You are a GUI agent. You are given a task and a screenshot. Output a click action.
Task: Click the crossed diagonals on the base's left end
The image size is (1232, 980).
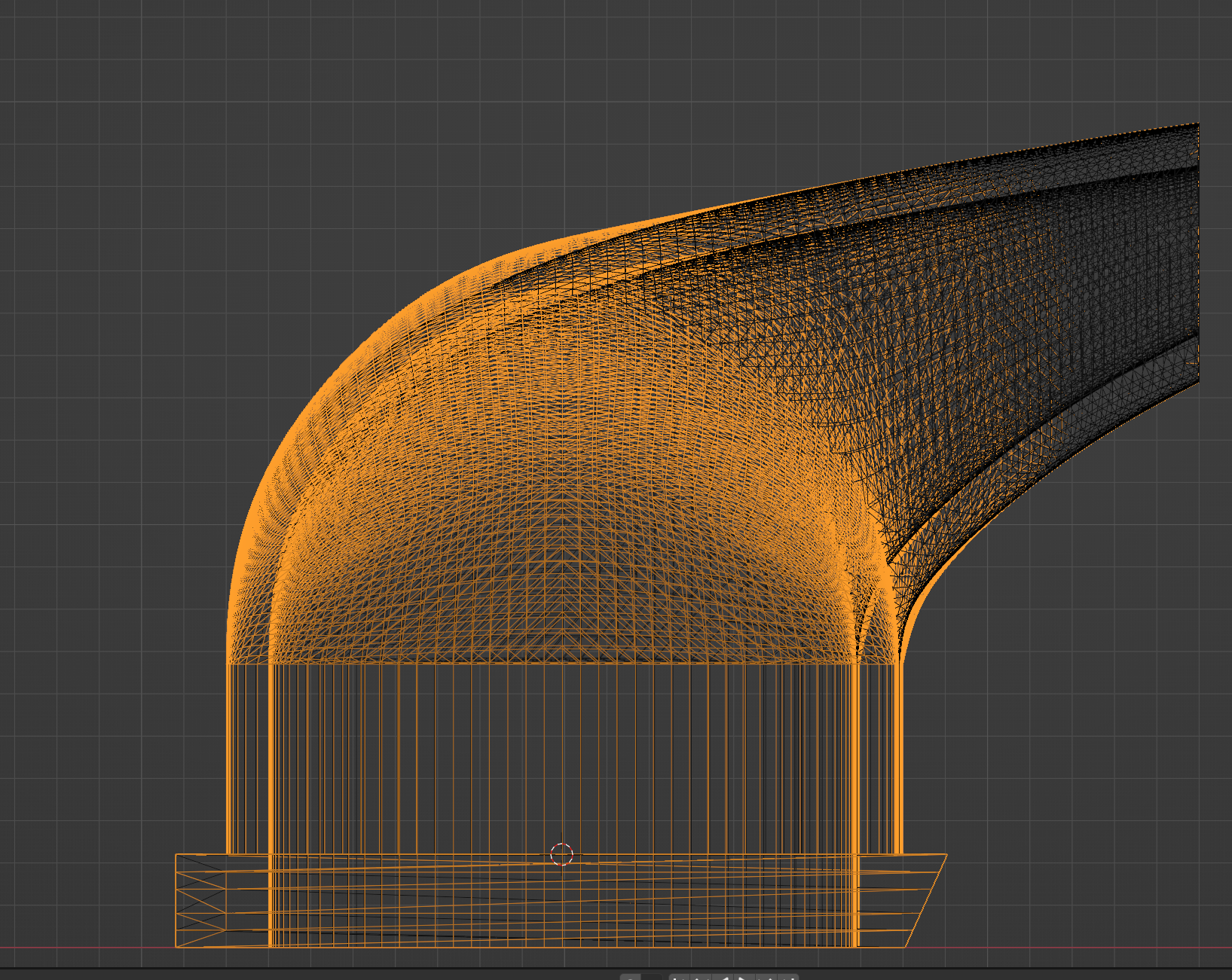tap(200, 900)
